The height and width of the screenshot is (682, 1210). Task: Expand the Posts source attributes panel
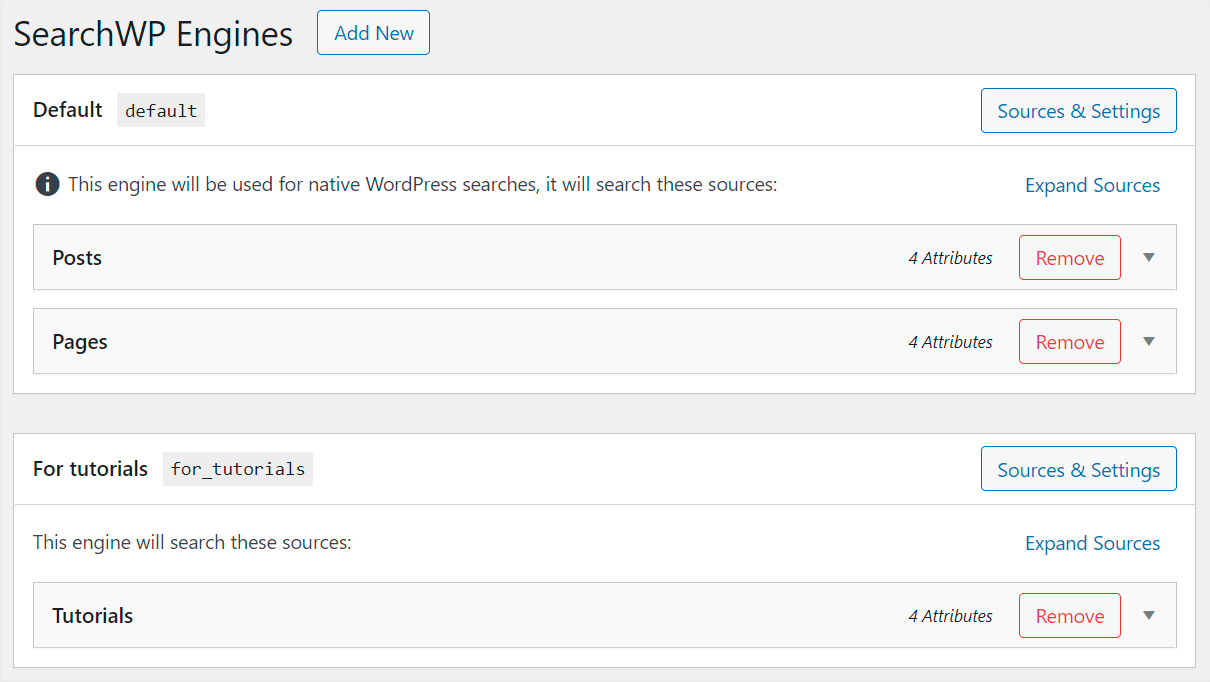pos(1148,257)
